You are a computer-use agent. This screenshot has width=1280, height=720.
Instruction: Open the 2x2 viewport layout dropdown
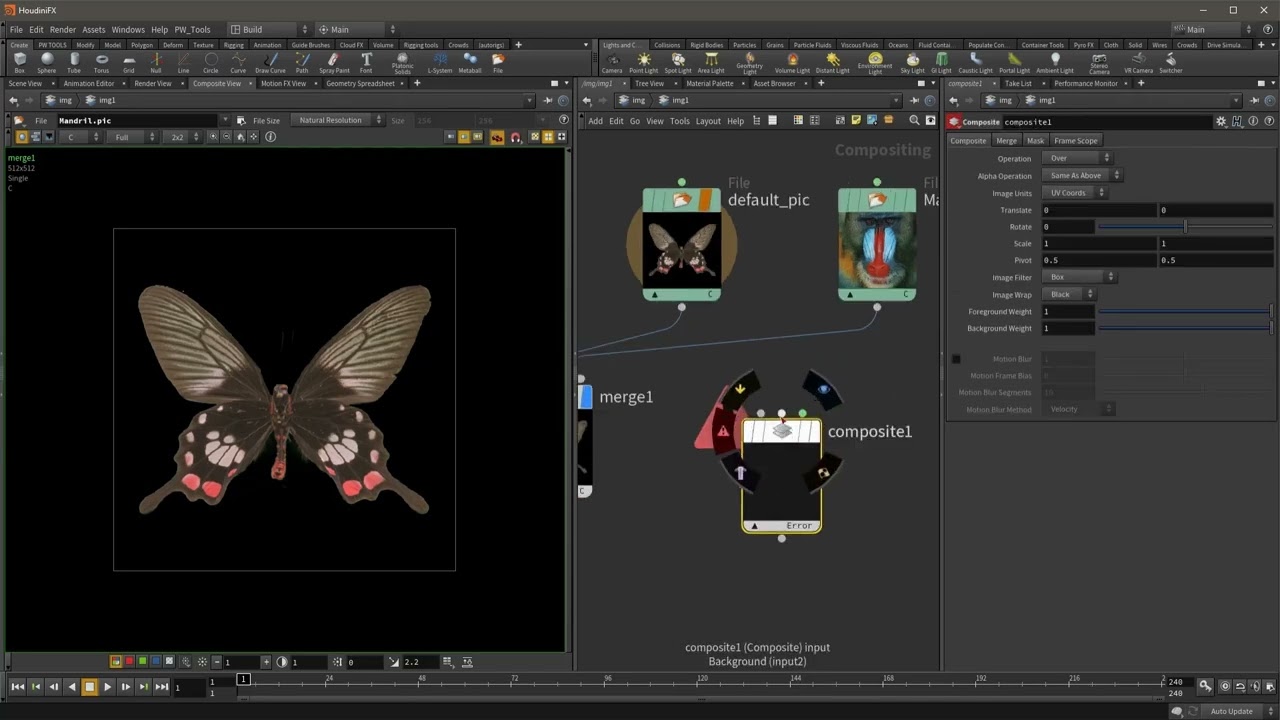click(x=182, y=137)
